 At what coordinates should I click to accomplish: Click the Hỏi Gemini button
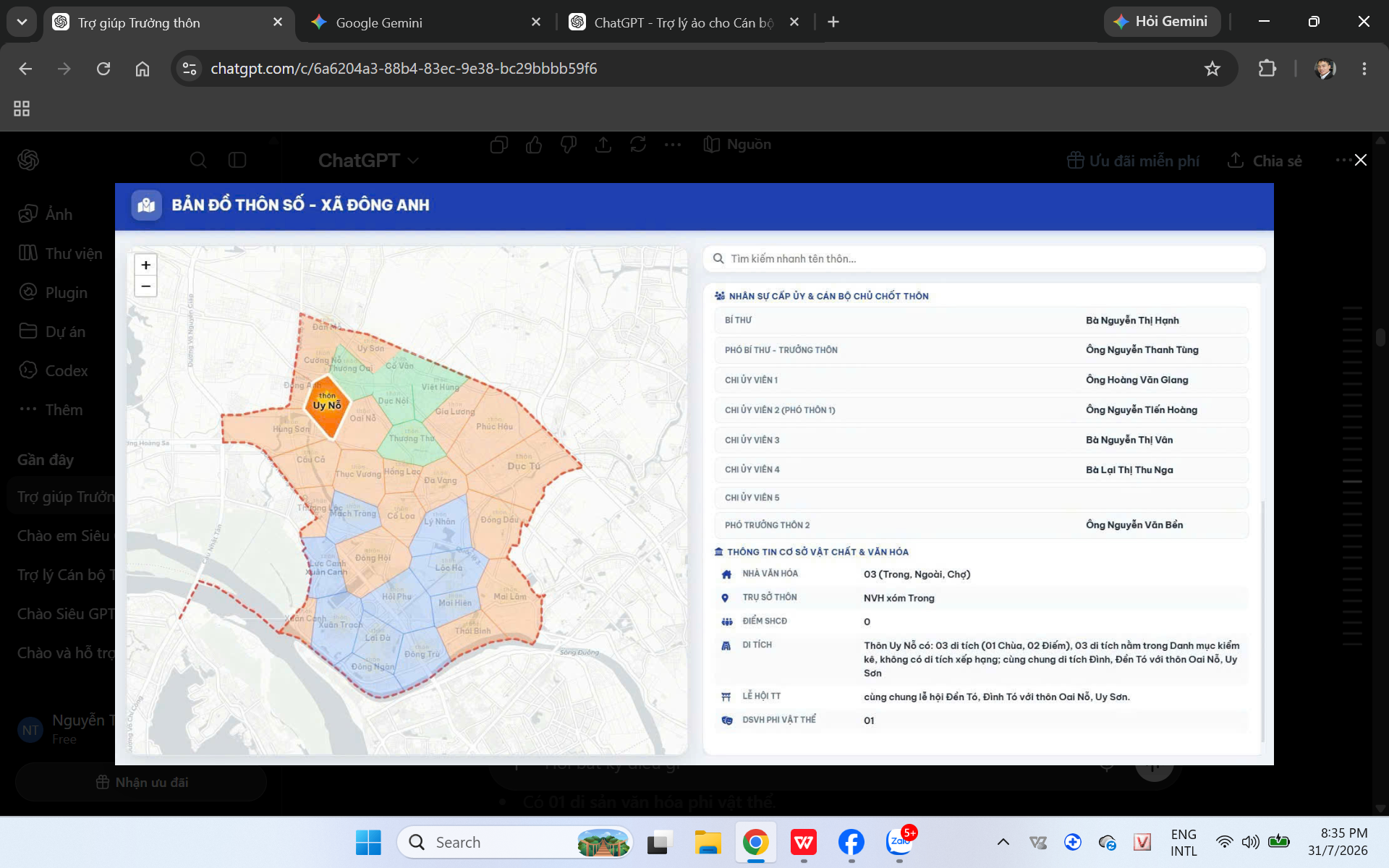[x=1161, y=22]
